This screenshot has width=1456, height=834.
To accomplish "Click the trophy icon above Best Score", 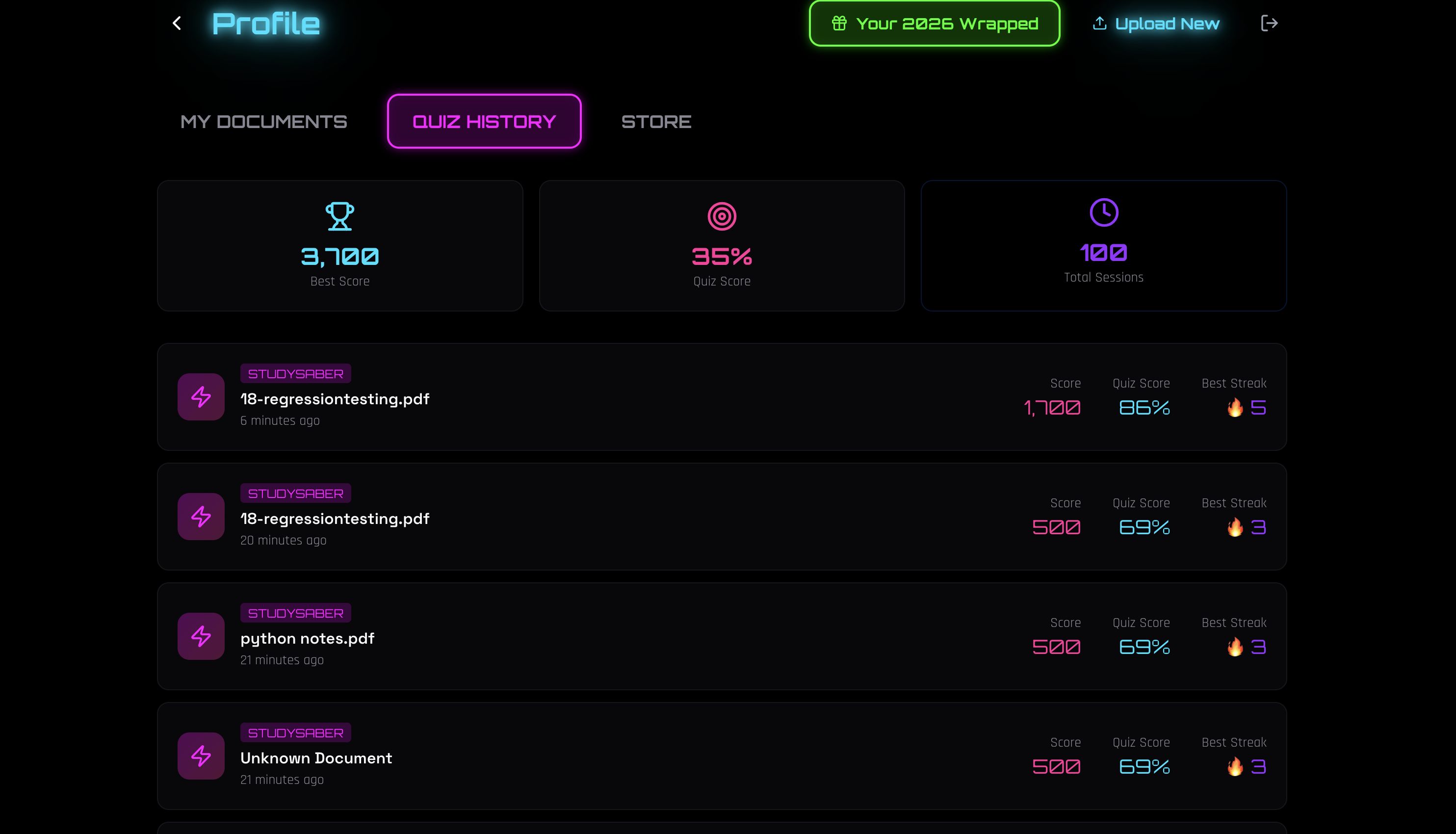I will pyautogui.click(x=339, y=216).
